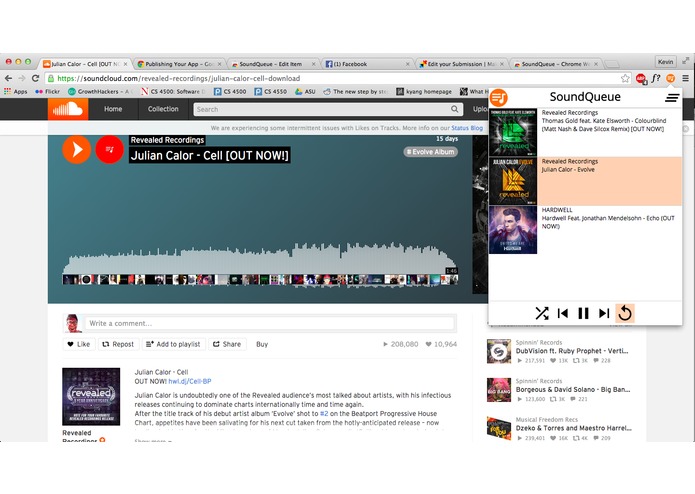Open the GrowthHackers bookmark
Viewport: 695px width, 494px height.
[99, 92]
